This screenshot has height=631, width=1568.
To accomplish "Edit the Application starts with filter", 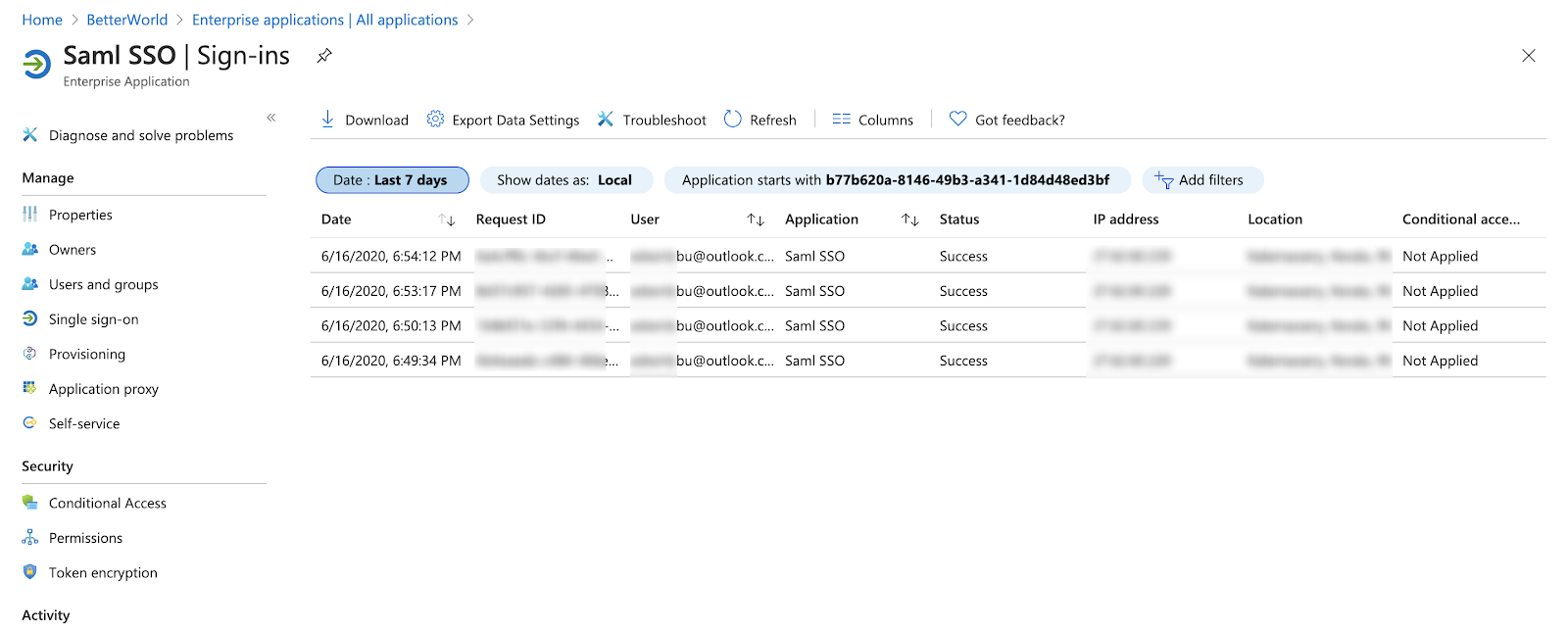I will 896,180.
